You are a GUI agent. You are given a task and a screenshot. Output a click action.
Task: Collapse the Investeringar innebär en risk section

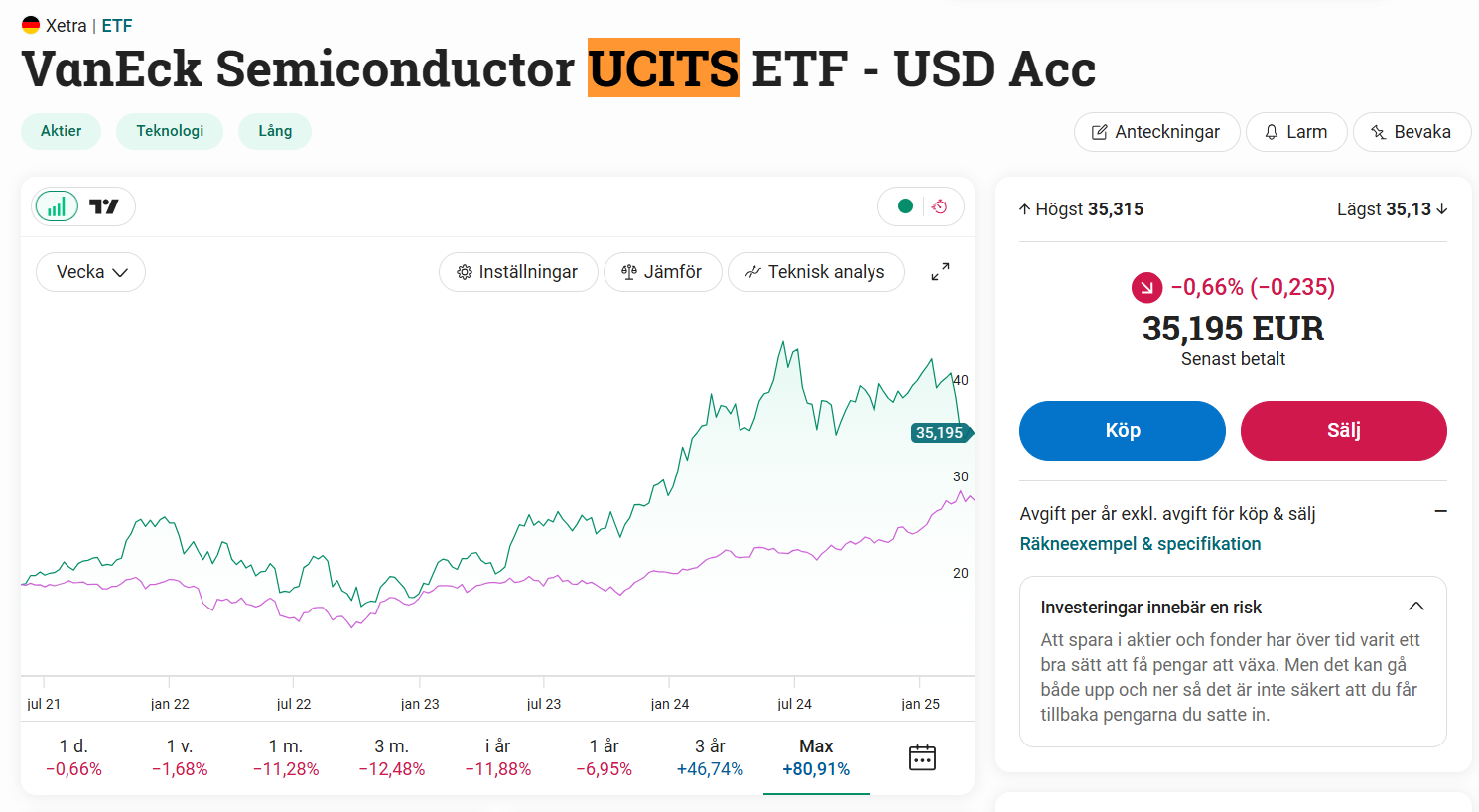1416,607
